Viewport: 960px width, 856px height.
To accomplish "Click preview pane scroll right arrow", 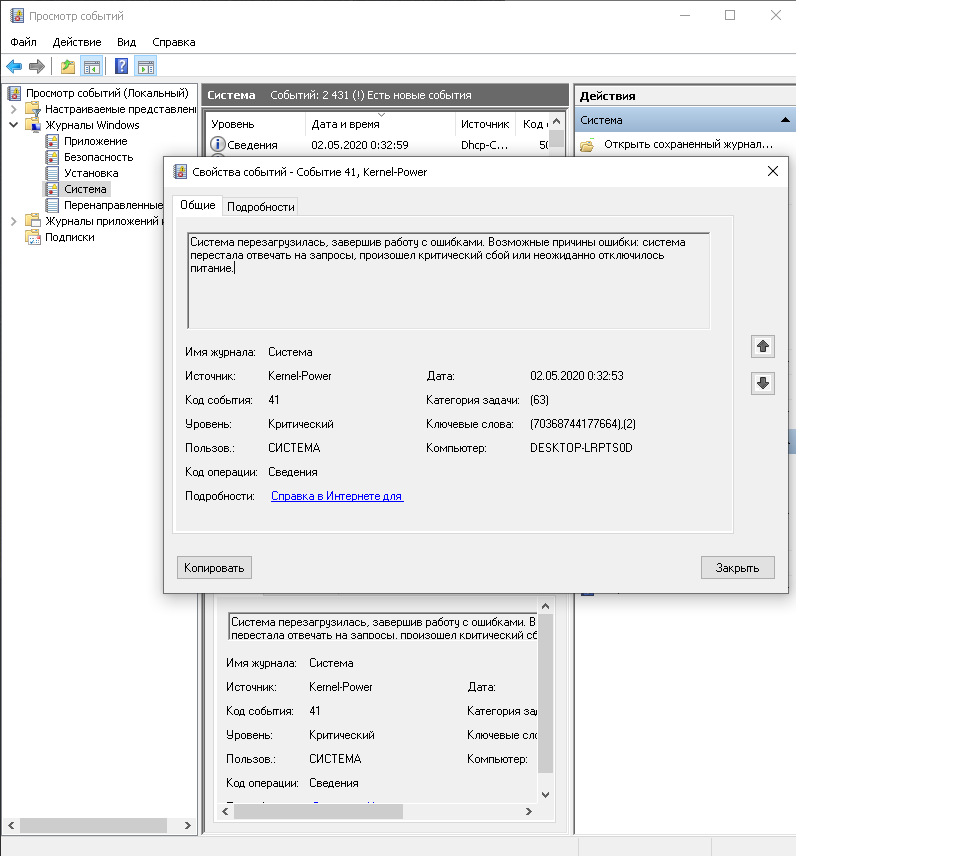I will (x=528, y=811).
